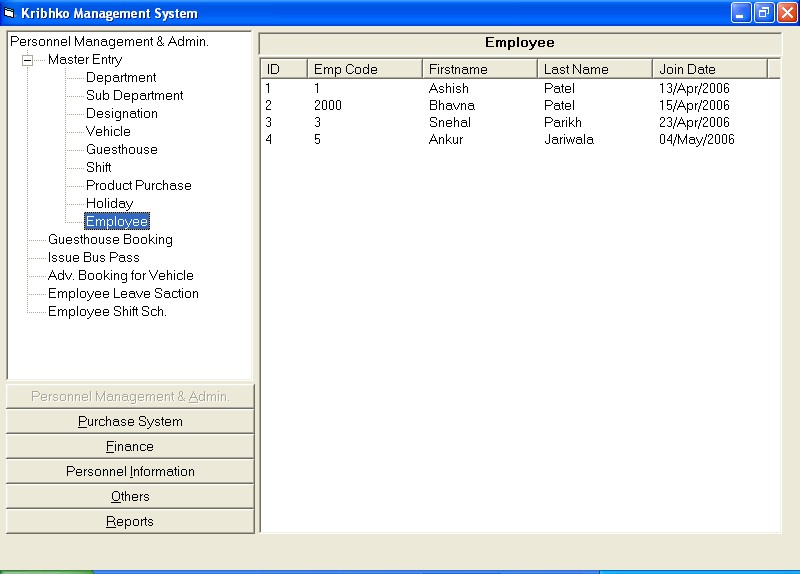Collapse the Master Entry tree node

coord(27,60)
